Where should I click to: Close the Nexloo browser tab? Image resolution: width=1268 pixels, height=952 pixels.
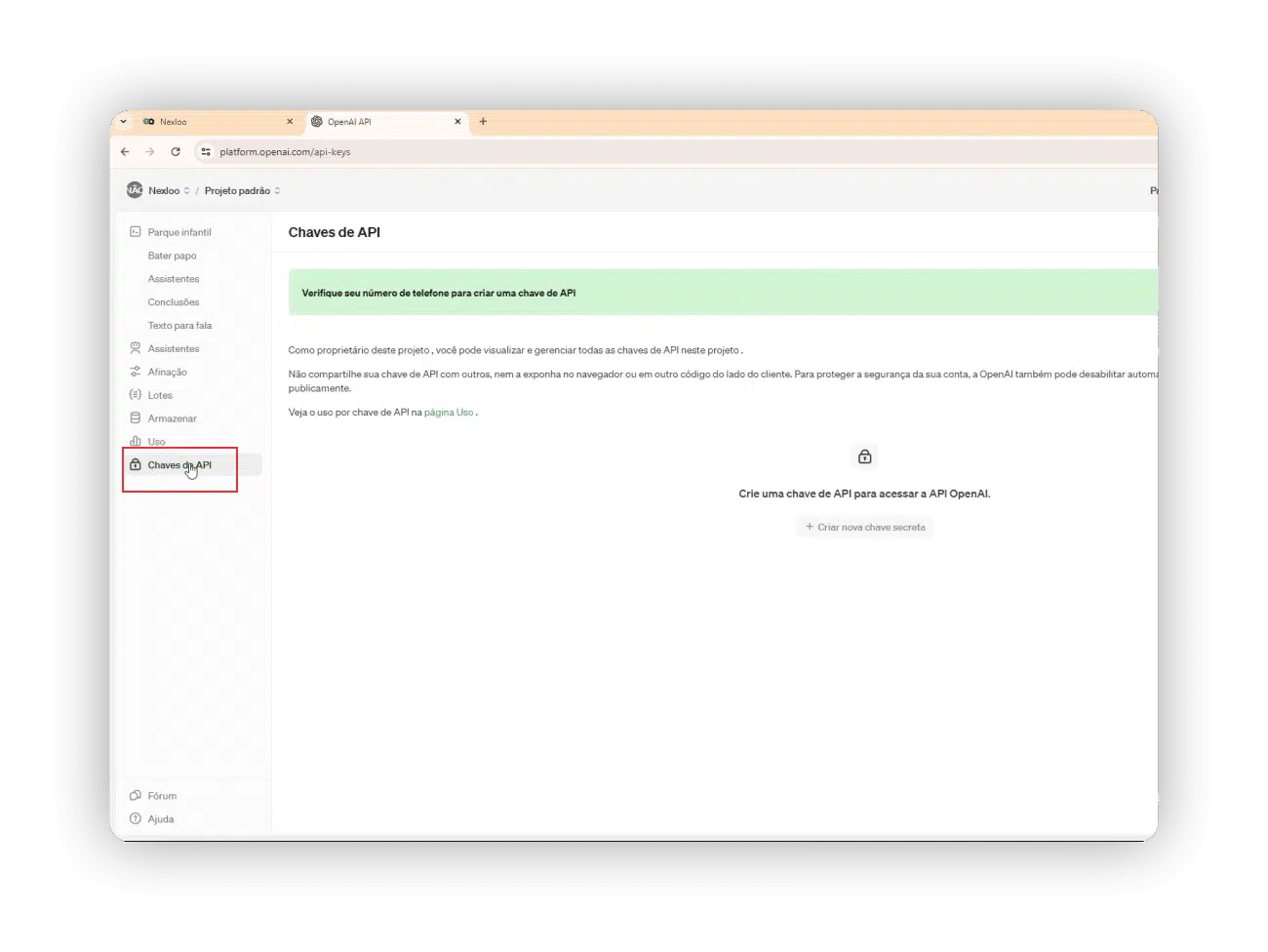pyautogui.click(x=290, y=122)
